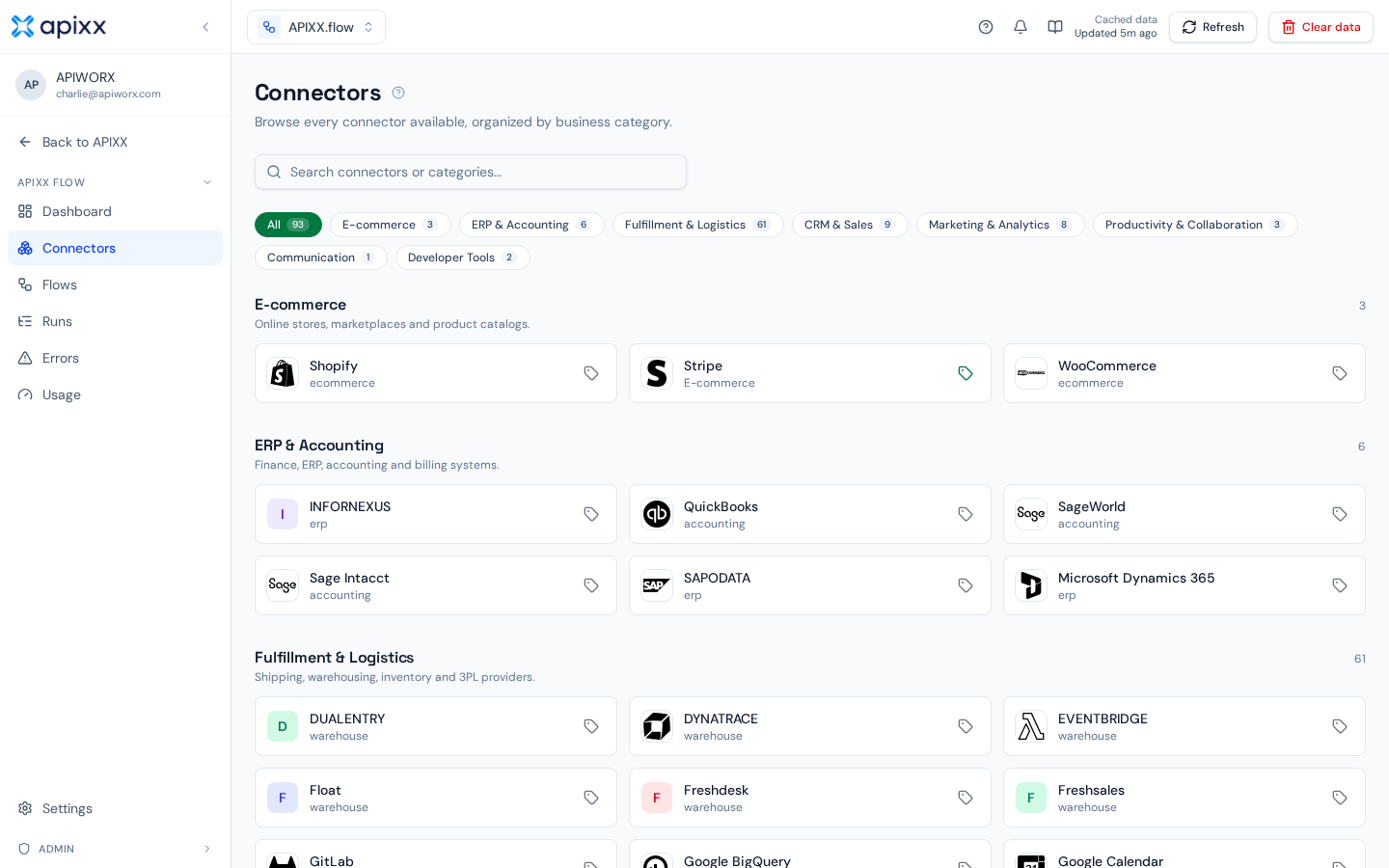Filter by Fulfillment & Logistics chip
This screenshot has width=1389, height=868.
(698, 225)
